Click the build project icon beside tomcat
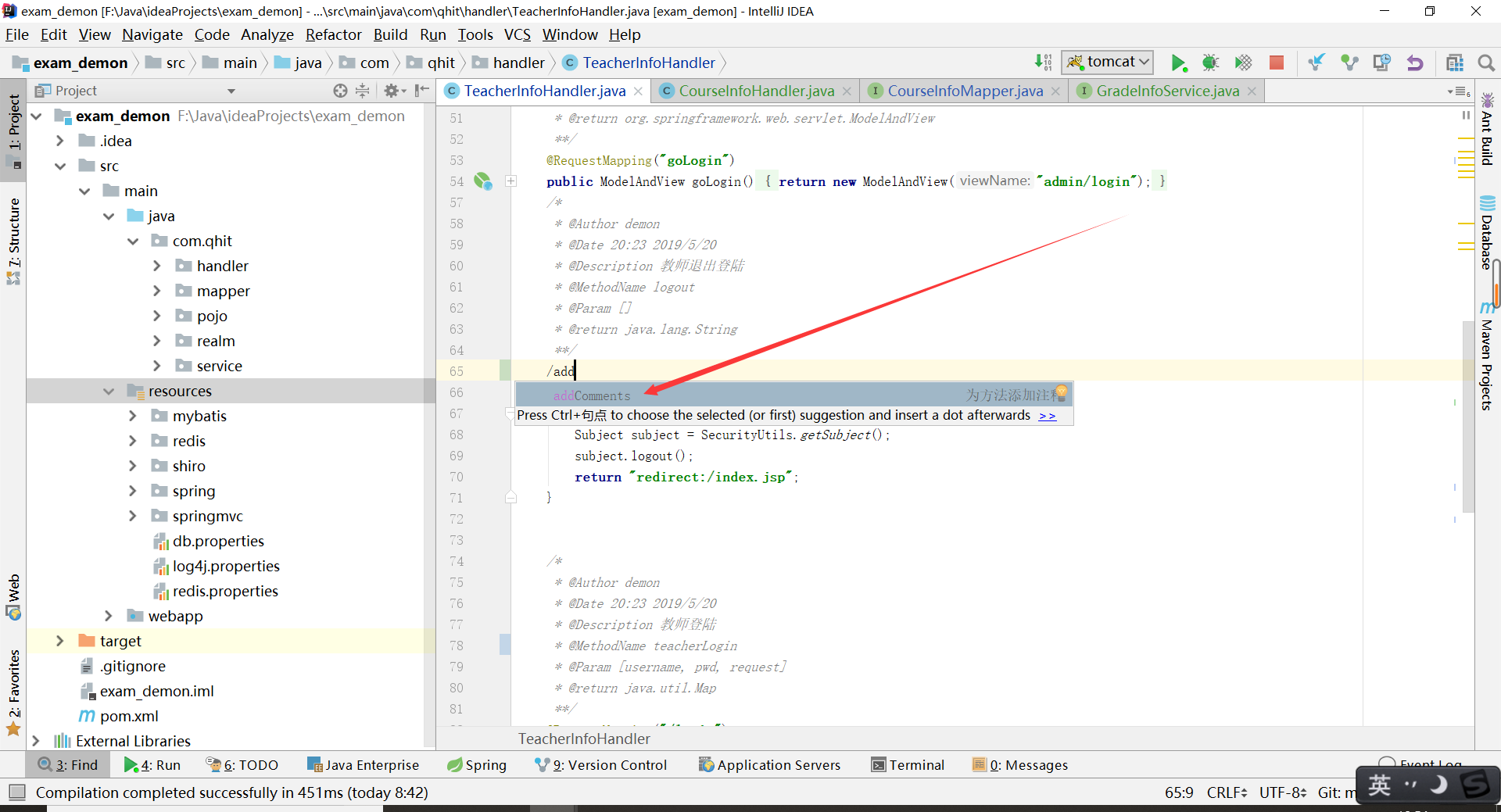This screenshot has width=1501, height=812. point(1044,63)
